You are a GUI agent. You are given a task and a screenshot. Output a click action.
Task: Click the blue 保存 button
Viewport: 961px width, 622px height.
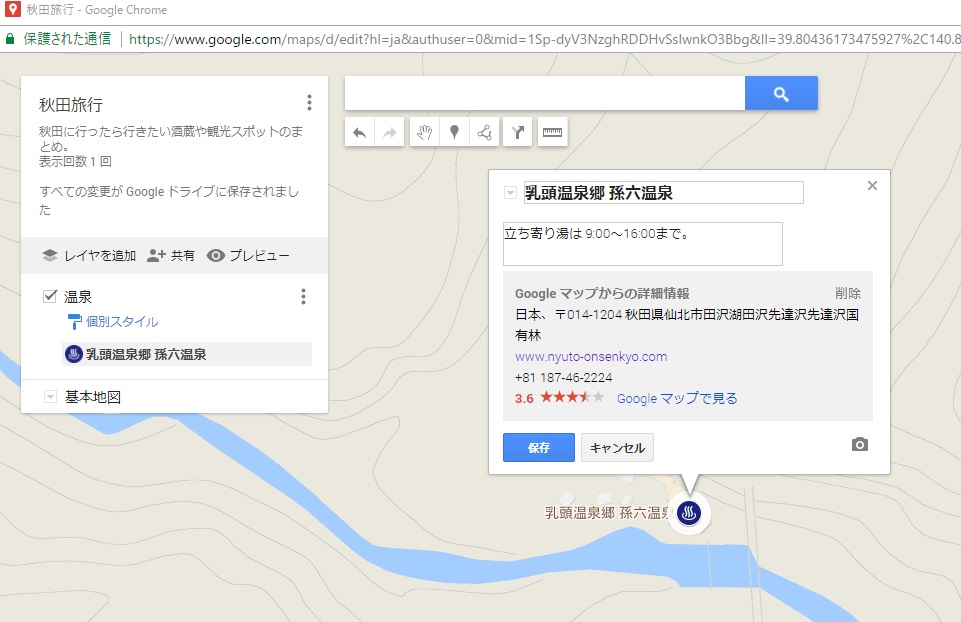539,447
